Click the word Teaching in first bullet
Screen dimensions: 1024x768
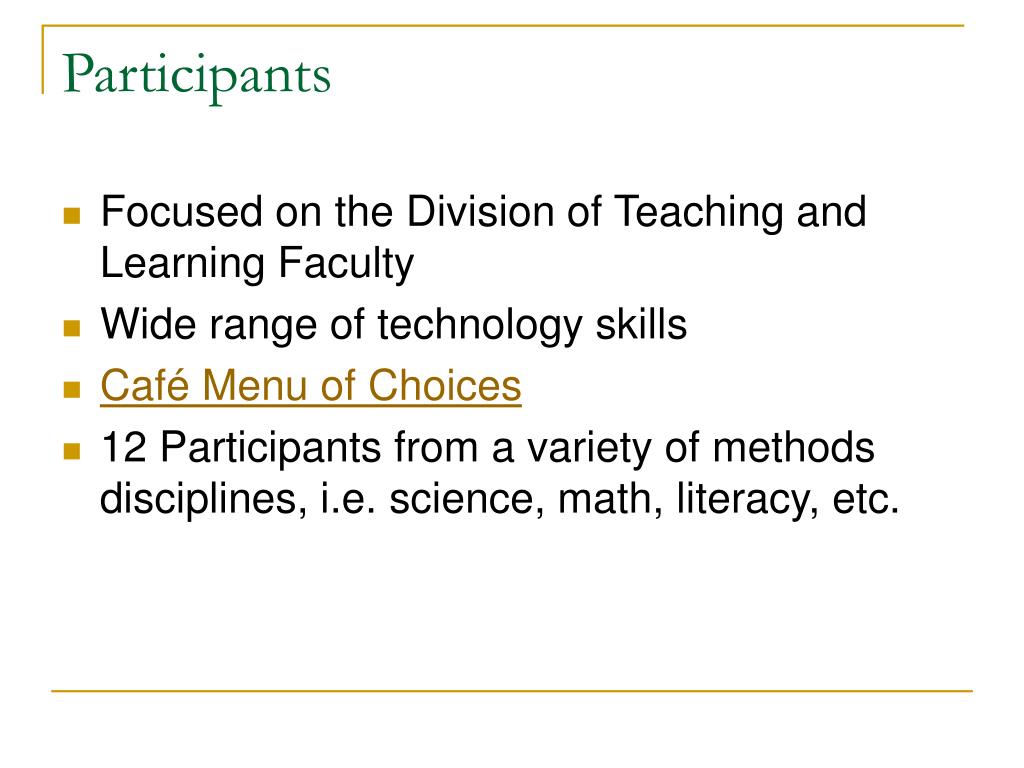coord(699,214)
